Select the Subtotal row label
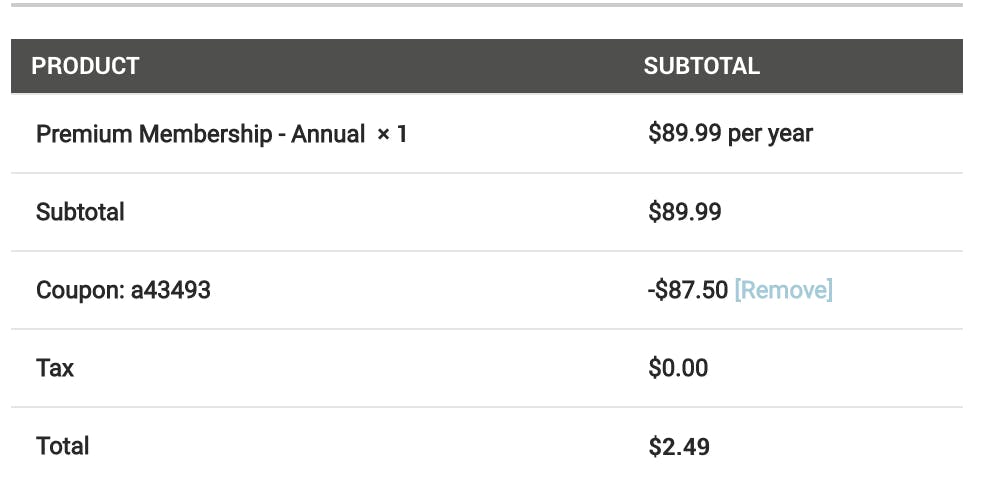Screen dimensions: 988x489 click(80, 212)
